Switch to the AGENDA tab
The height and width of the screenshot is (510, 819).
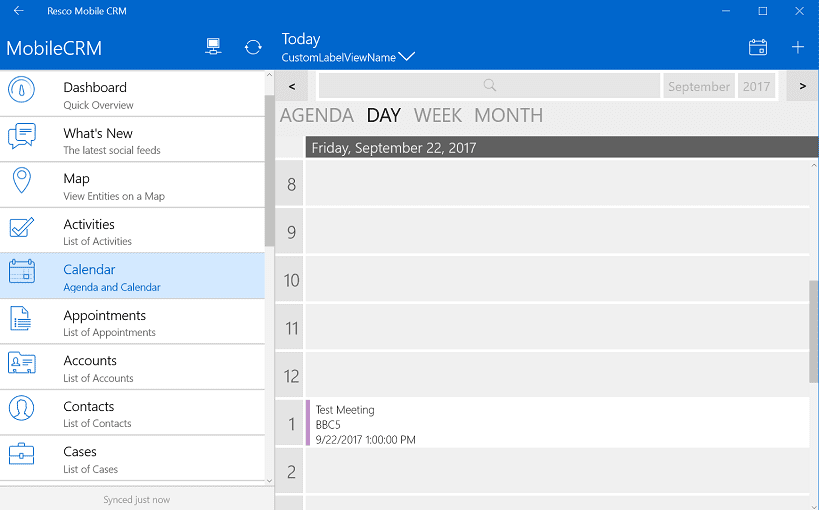tap(317, 115)
